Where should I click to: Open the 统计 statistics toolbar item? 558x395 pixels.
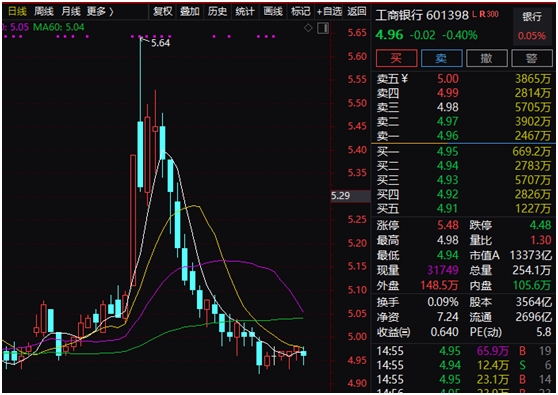click(245, 11)
